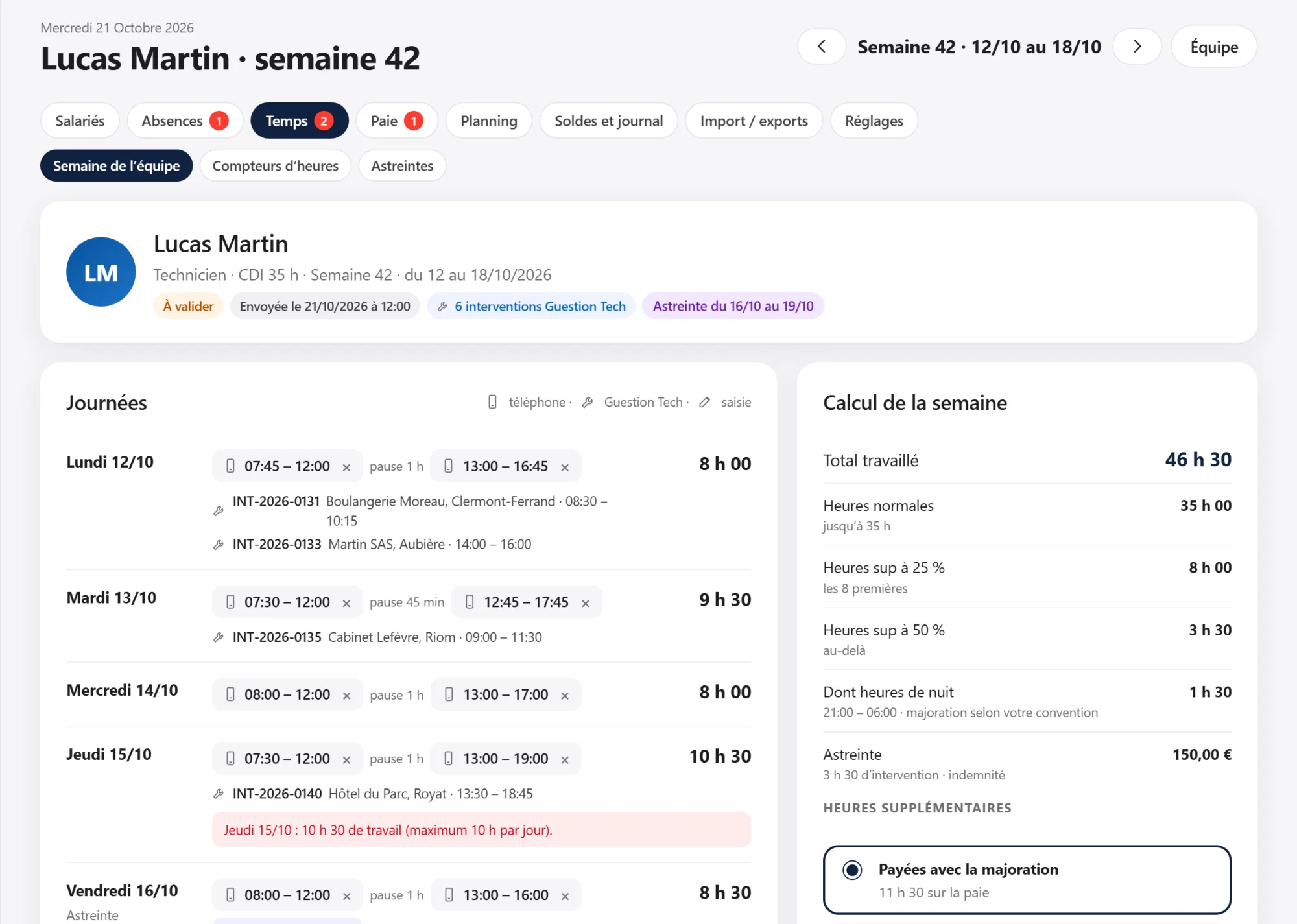Click the Mardi pause 45 min label
The width and height of the screenshot is (1297, 924).
click(407, 602)
